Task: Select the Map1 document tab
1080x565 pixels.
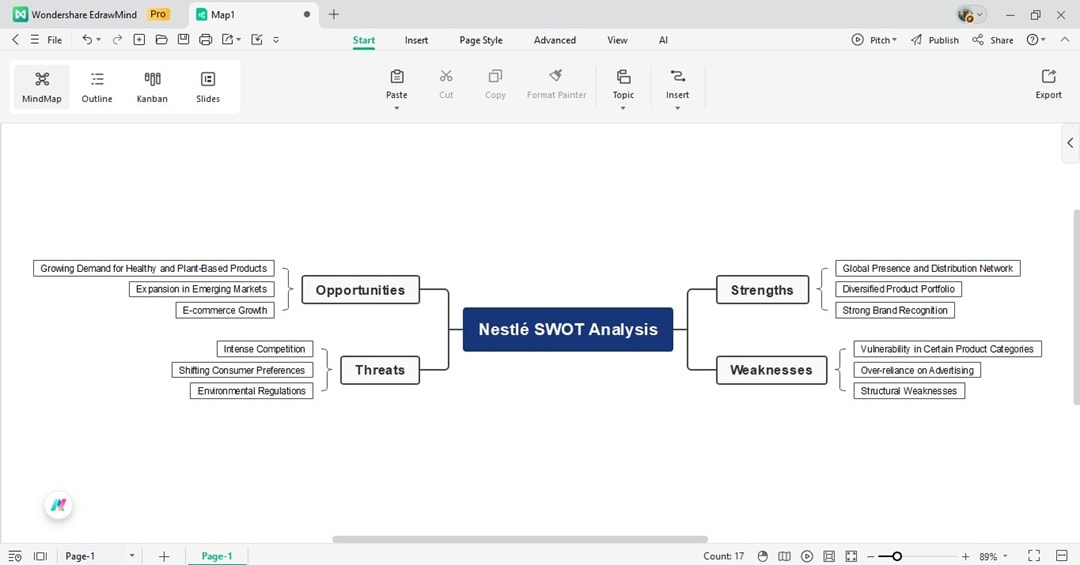Action: point(253,14)
